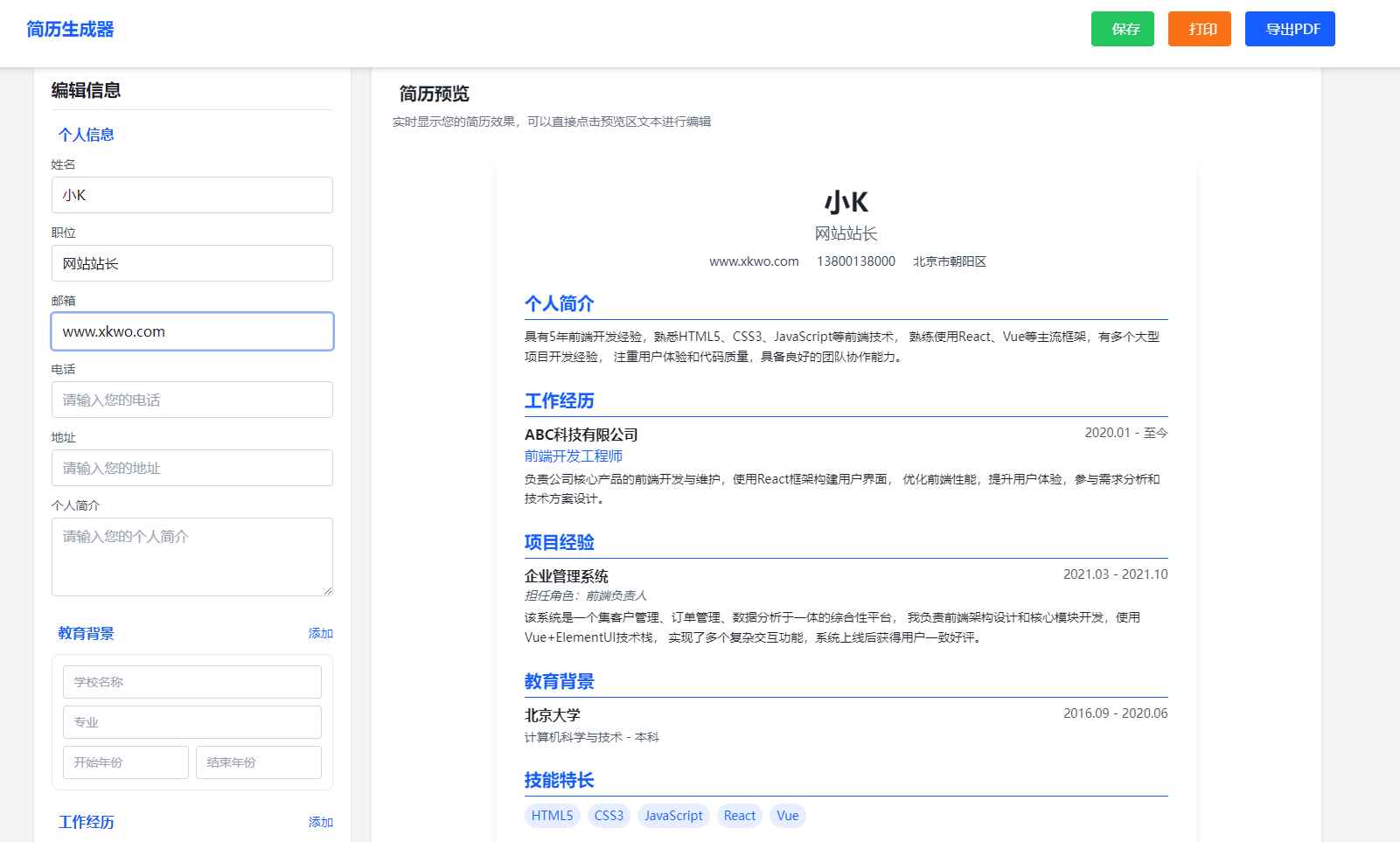Click the empty 电话 input field
Image resolution: width=1400 pixels, height=842 pixels.
(x=192, y=400)
